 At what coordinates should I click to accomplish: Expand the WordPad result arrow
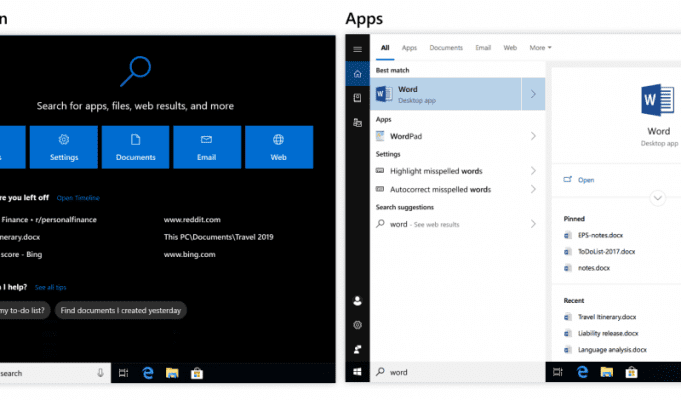click(x=533, y=136)
